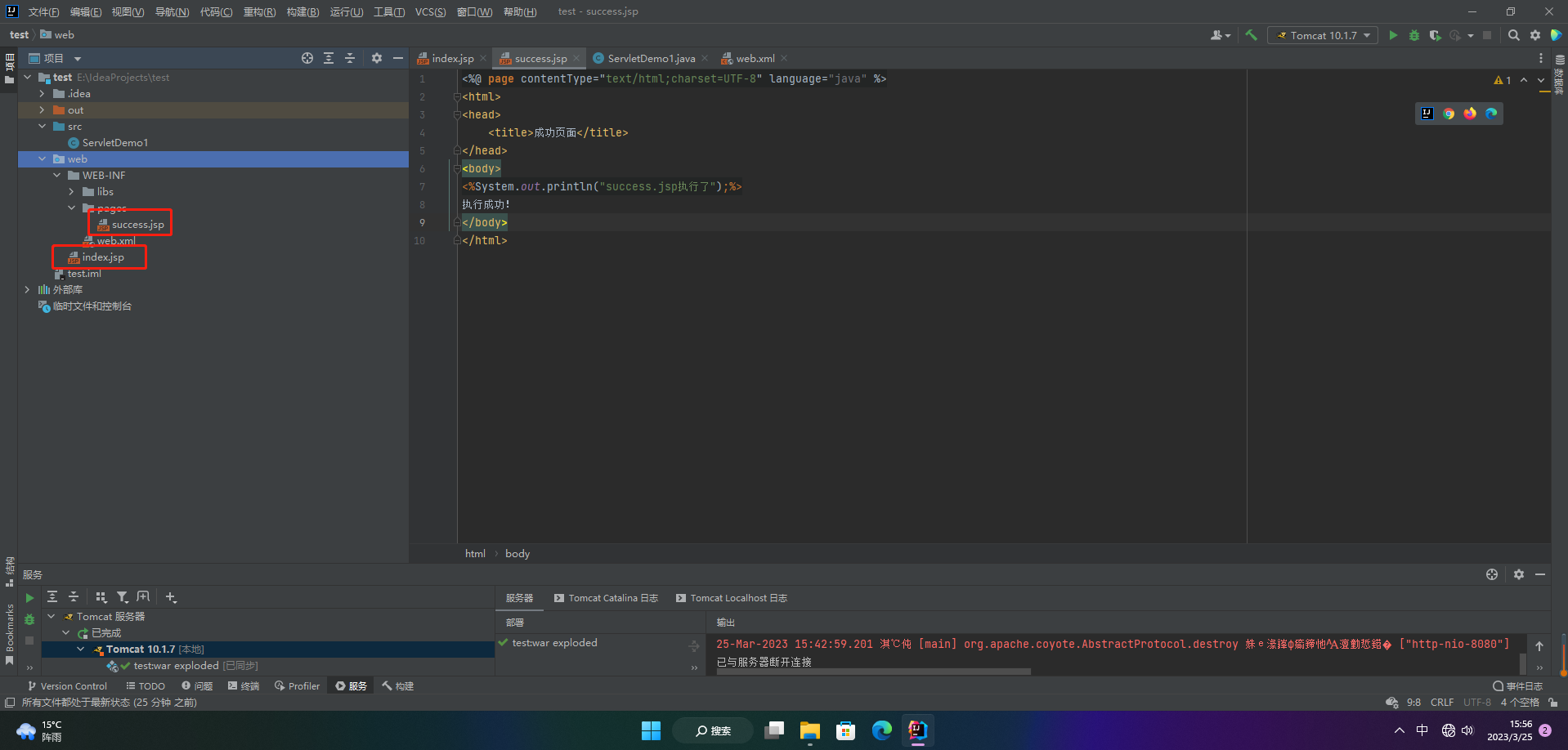Toggle the Services tool window button
This screenshot has height=750, width=1568.
[352, 686]
